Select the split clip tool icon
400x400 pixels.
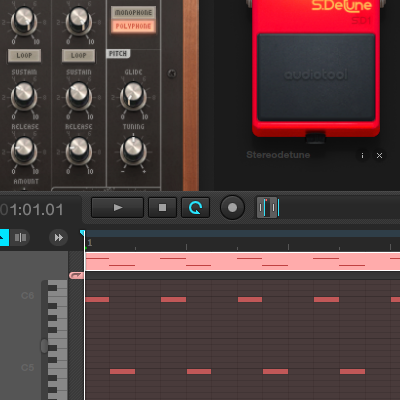[x=20, y=237]
